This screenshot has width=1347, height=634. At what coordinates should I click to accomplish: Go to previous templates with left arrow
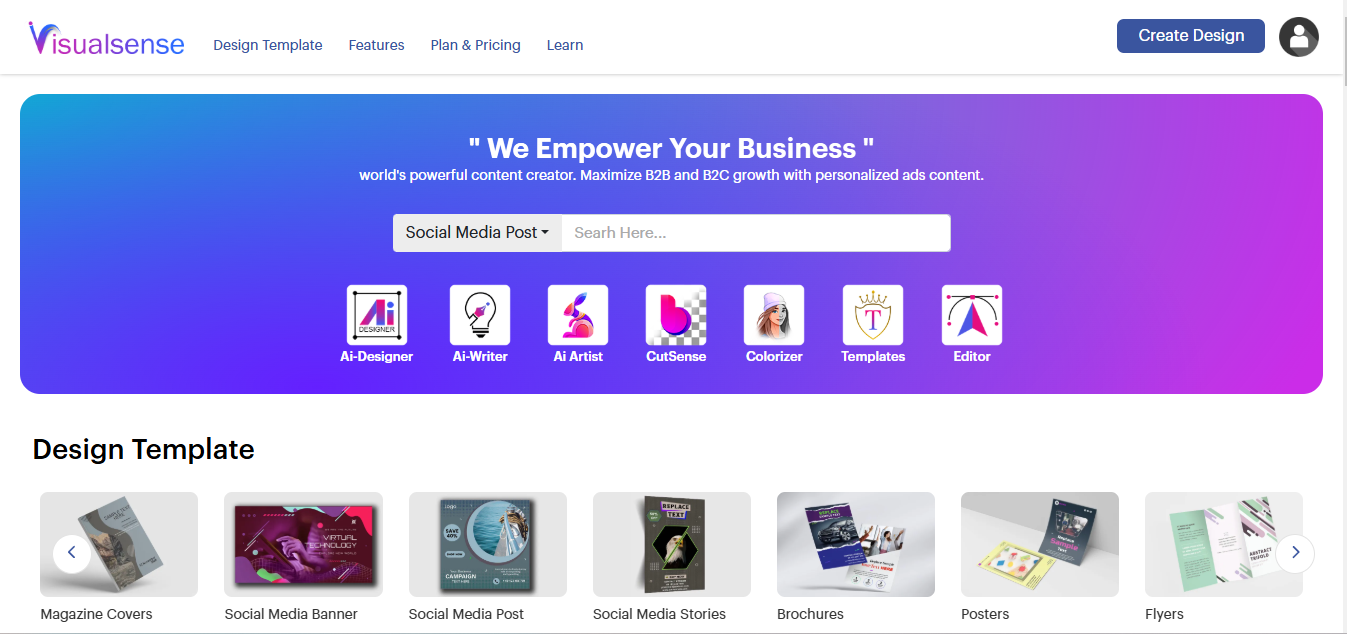pyautogui.click(x=72, y=552)
